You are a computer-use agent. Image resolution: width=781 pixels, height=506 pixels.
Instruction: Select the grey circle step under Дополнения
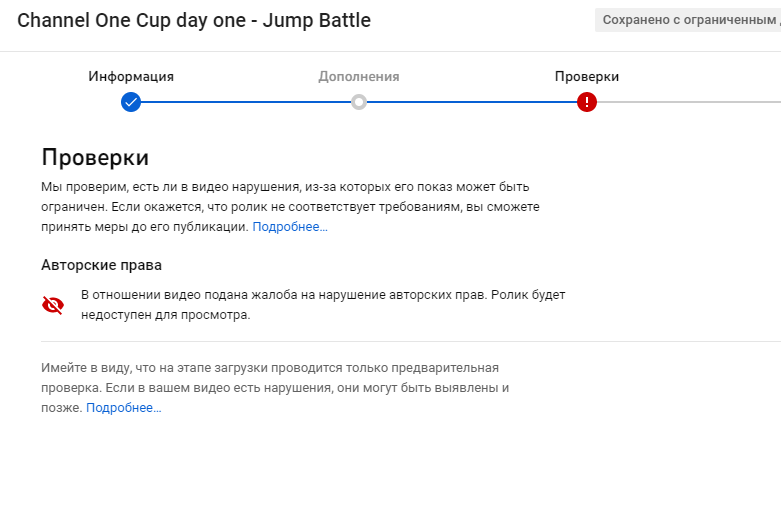[359, 102]
